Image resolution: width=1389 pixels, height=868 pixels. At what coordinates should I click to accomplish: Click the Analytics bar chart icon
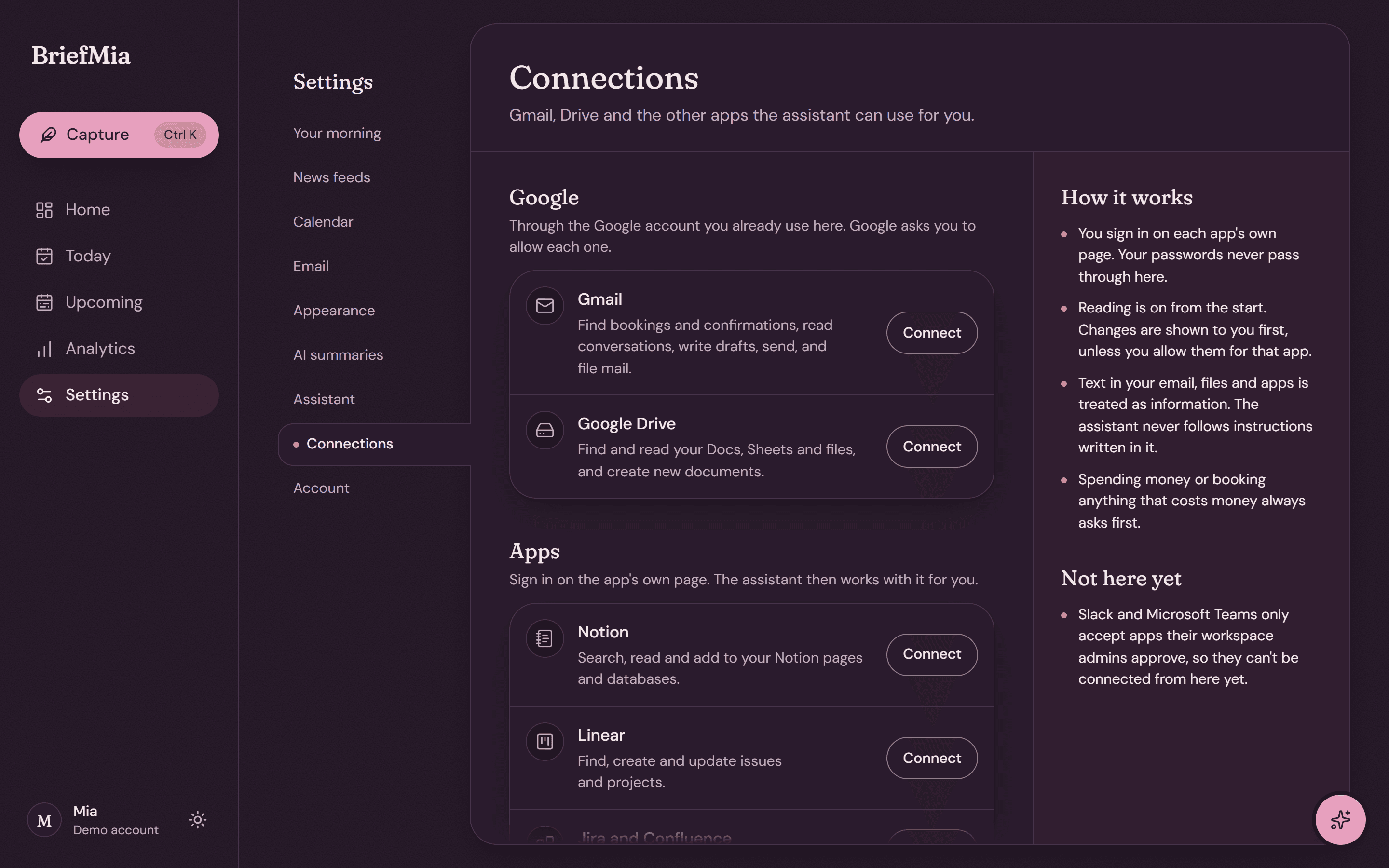click(44, 349)
